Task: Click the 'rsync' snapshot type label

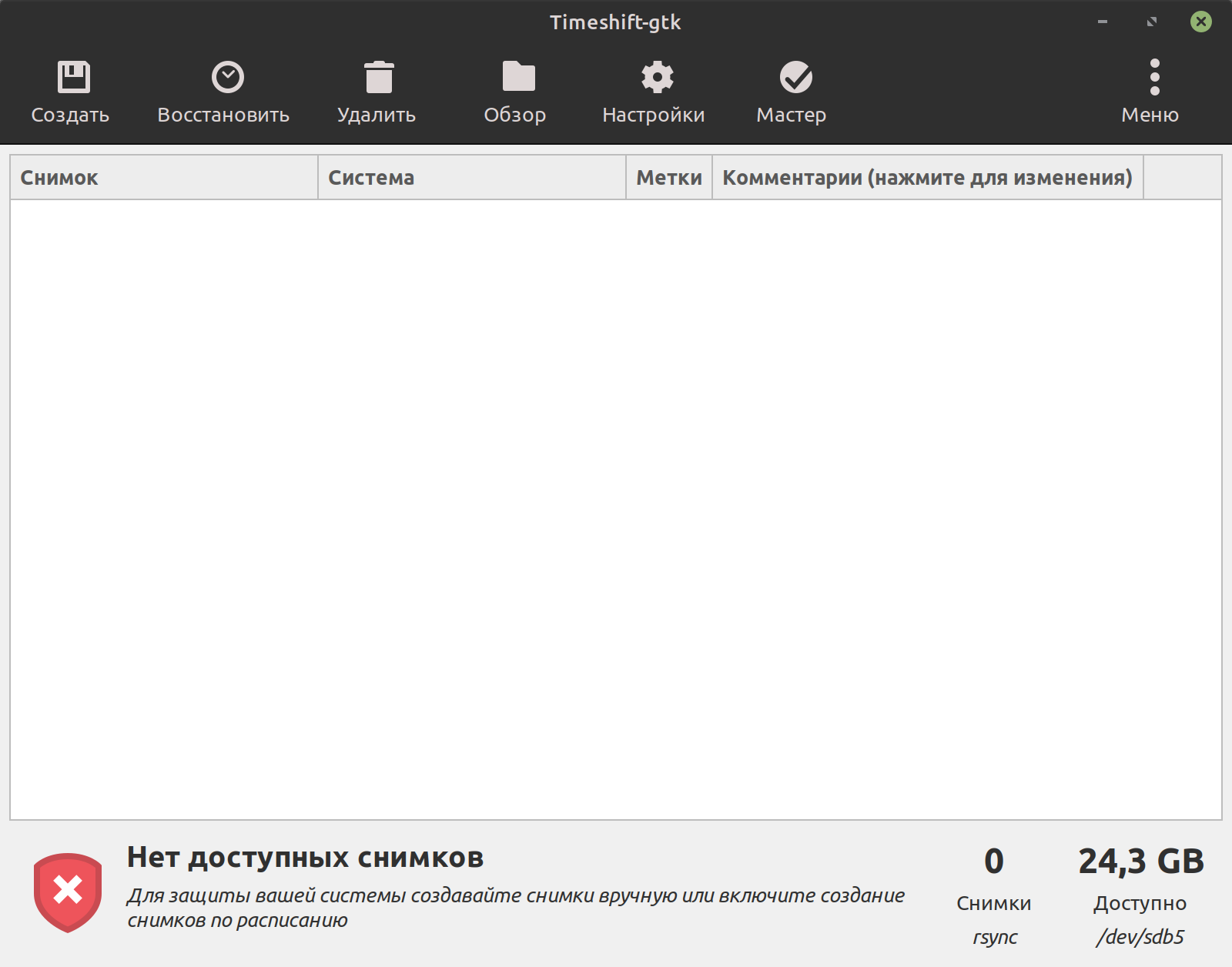Action: [x=995, y=938]
